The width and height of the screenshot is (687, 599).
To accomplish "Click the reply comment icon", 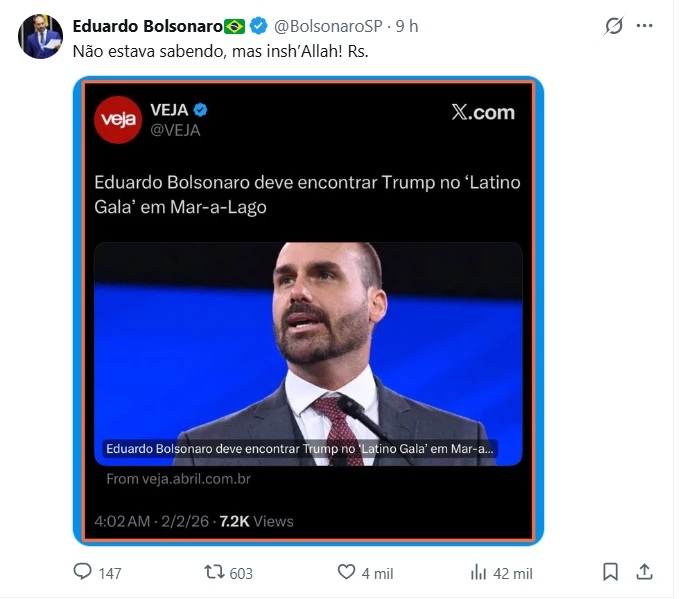I will coord(83,572).
